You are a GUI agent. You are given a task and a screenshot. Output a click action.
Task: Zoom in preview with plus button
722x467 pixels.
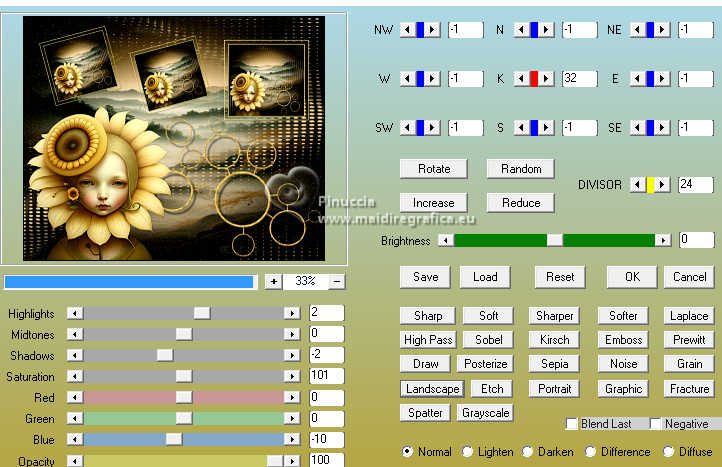[x=274, y=281]
